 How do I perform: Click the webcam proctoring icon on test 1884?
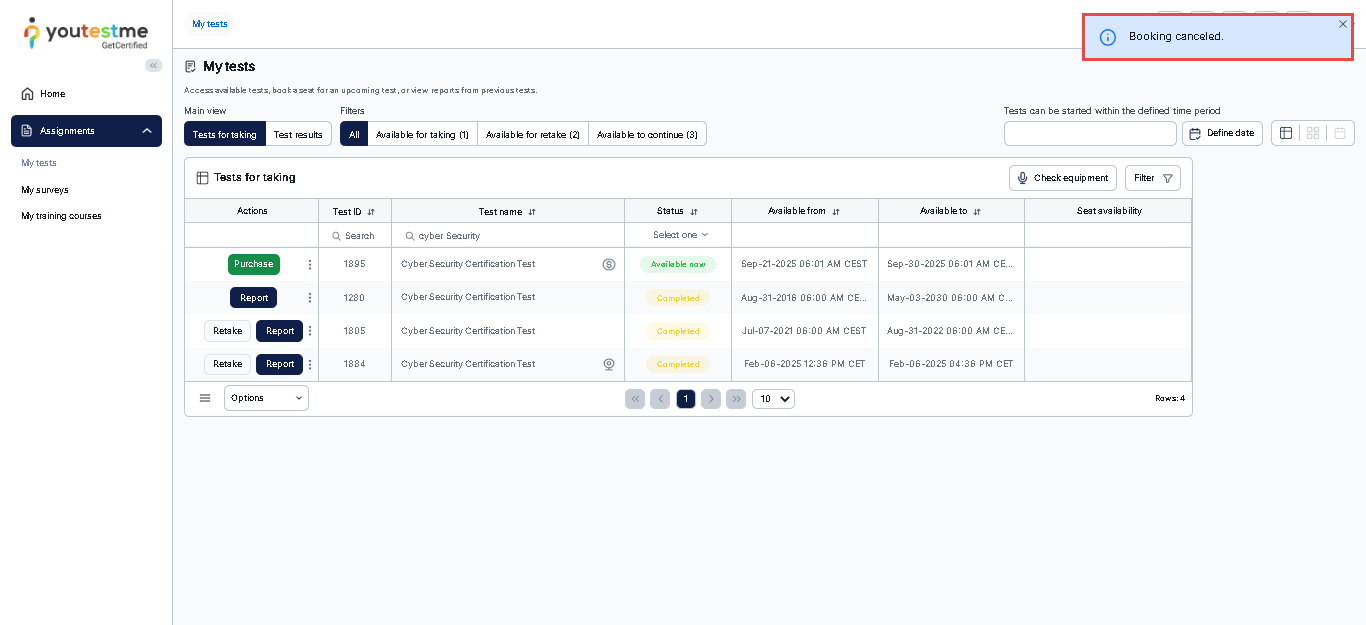(x=609, y=364)
